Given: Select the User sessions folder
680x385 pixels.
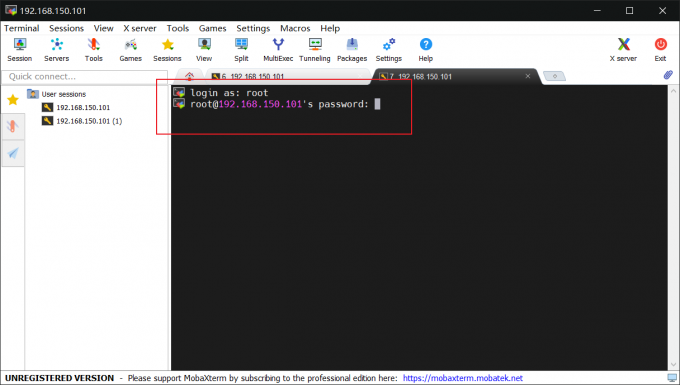Looking at the screenshot, I should (56, 94).
